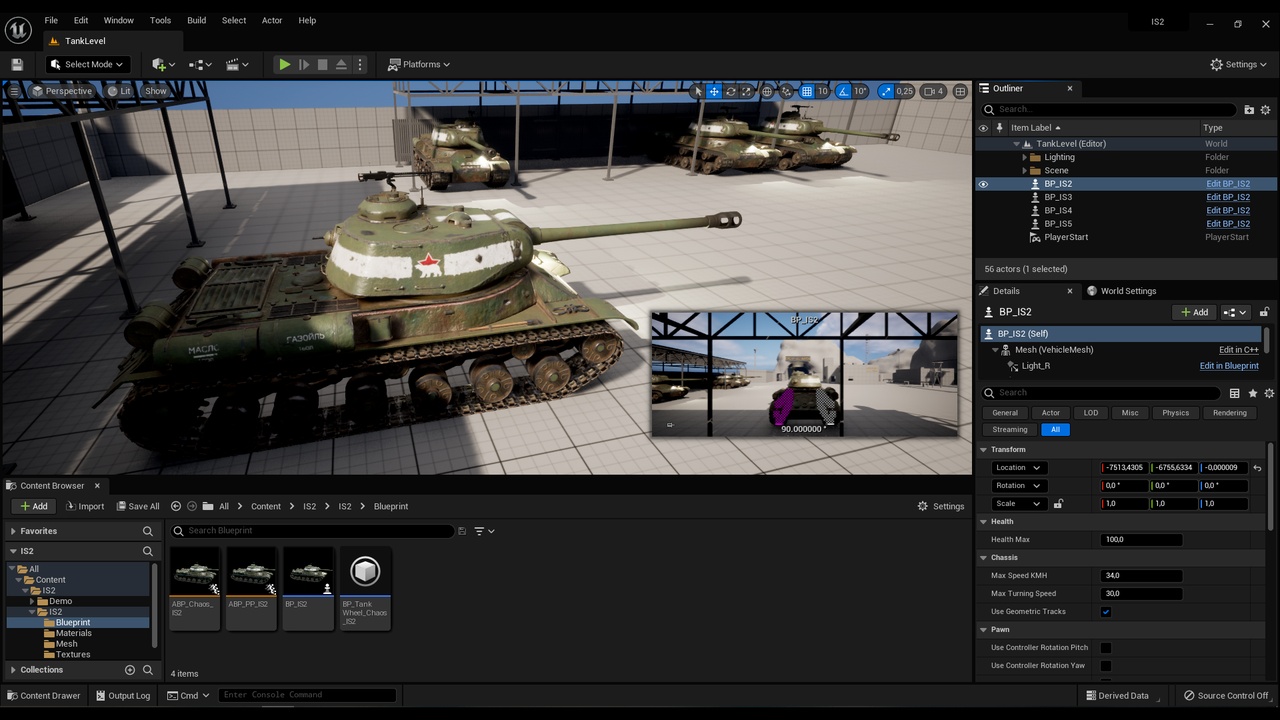1280x720 pixels.
Task: Start Play in Editor with the green arrow
Action: click(x=285, y=64)
